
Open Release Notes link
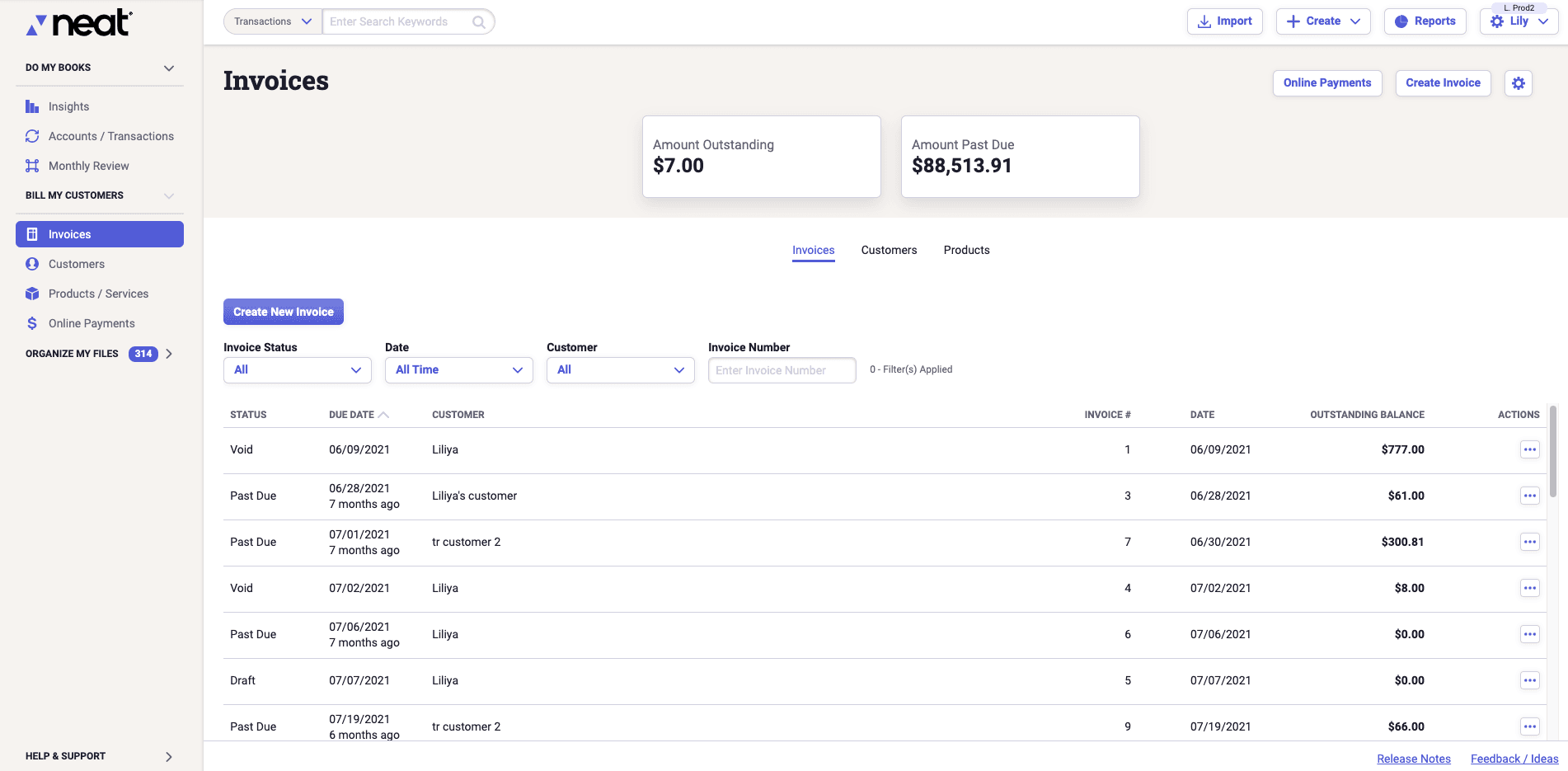1414,759
